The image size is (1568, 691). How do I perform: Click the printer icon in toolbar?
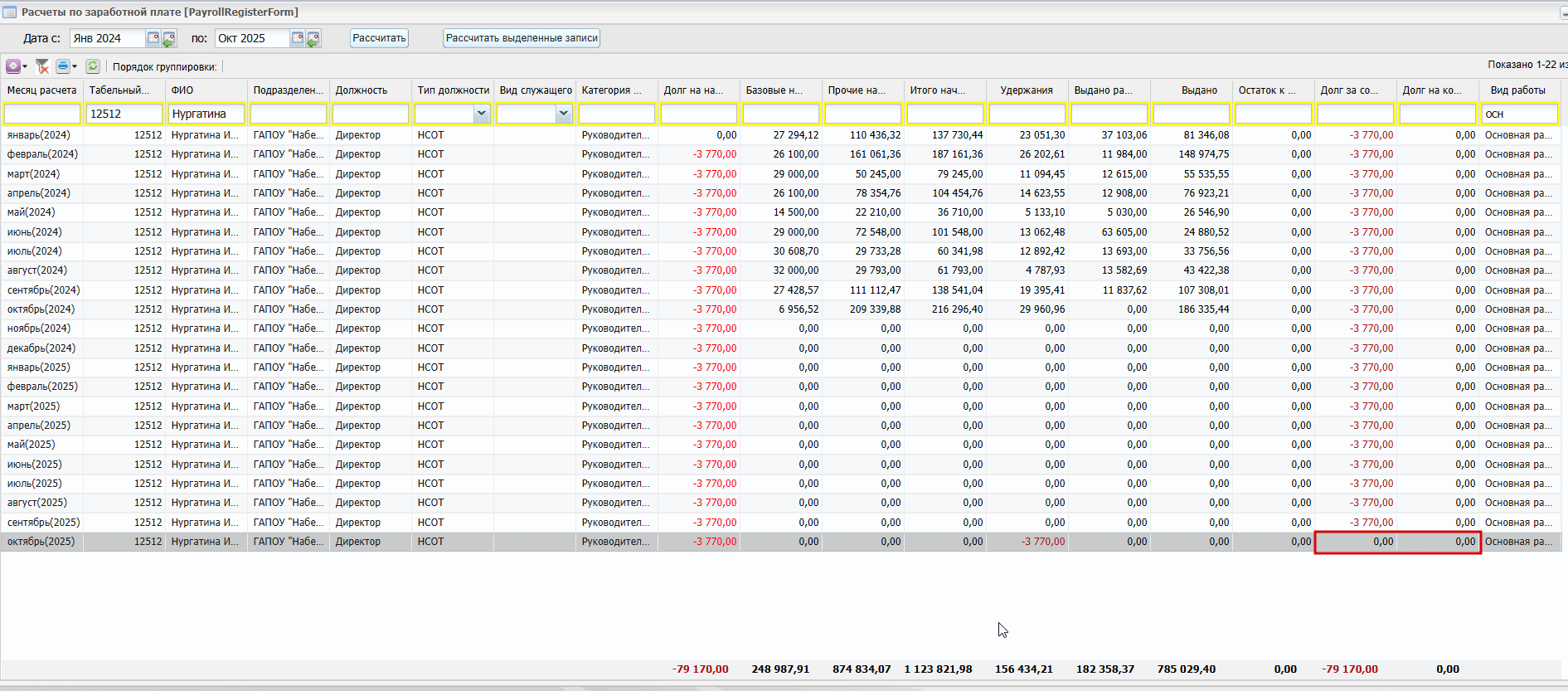(x=63, y=66)
